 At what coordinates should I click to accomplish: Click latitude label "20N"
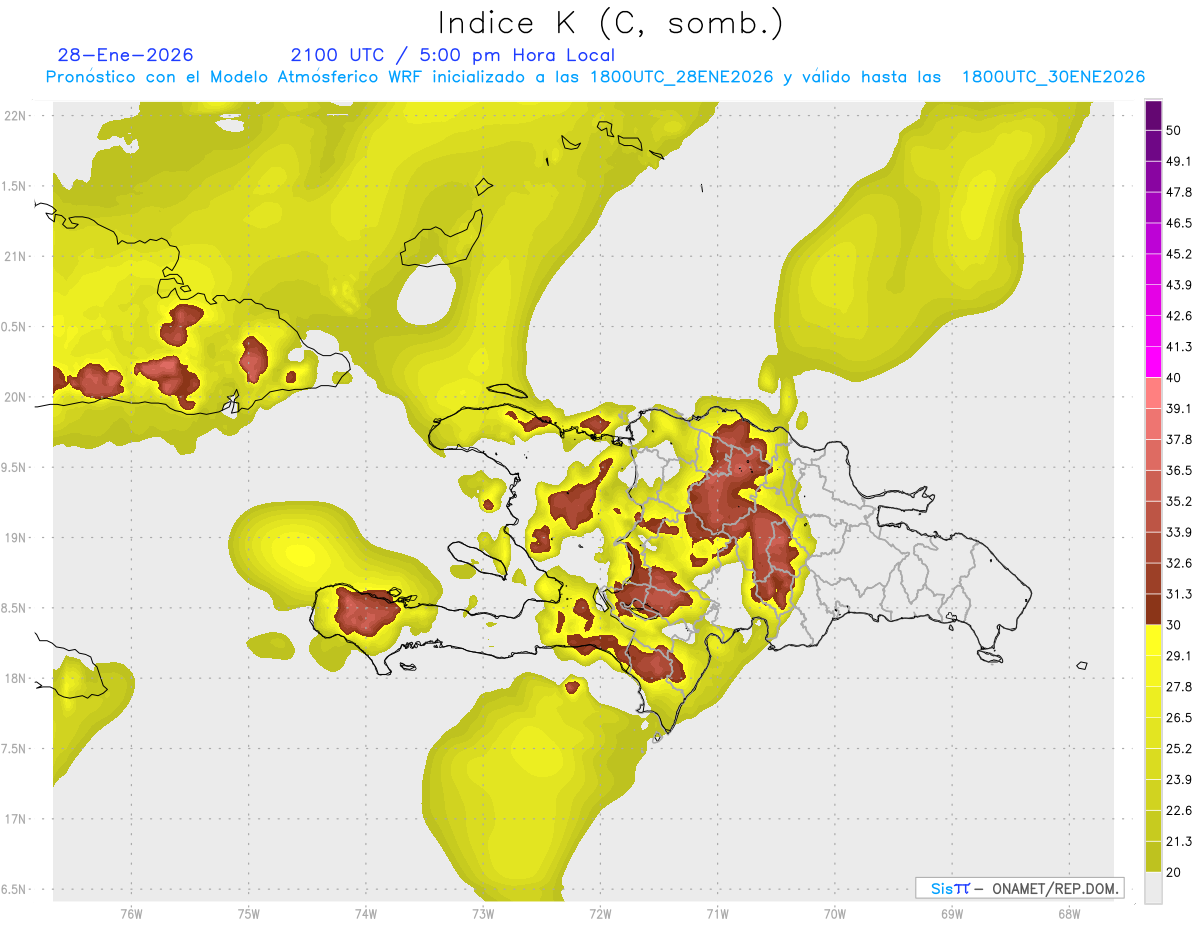(15, 397)
